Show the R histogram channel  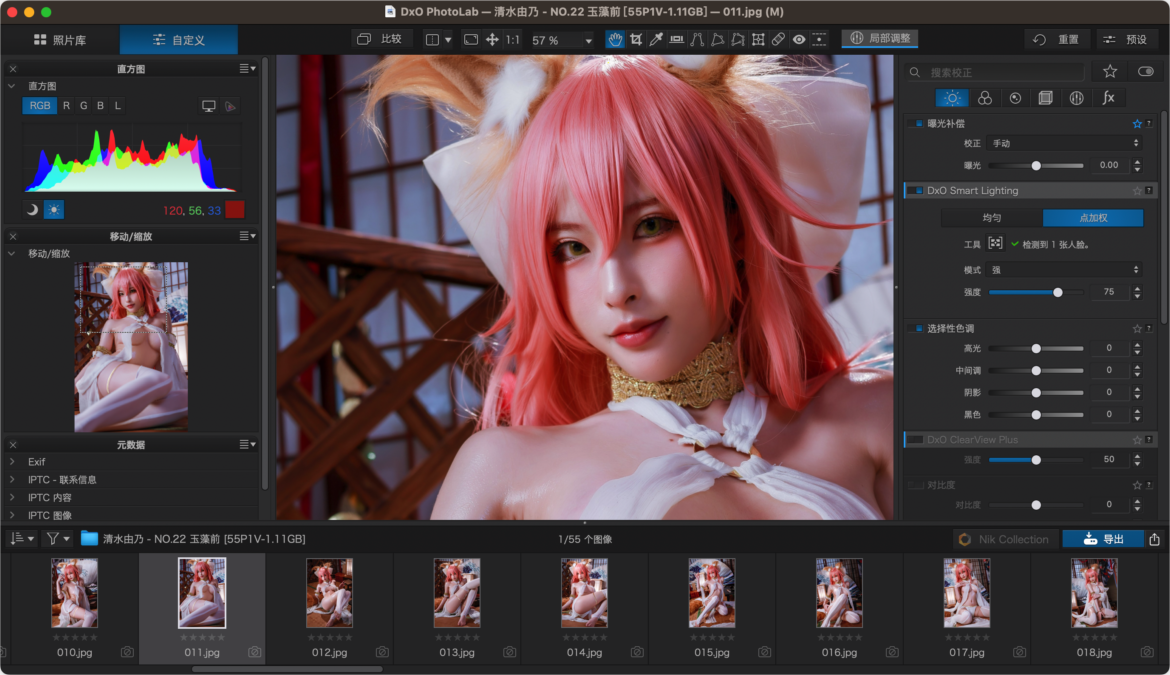(x=66, y=106)
